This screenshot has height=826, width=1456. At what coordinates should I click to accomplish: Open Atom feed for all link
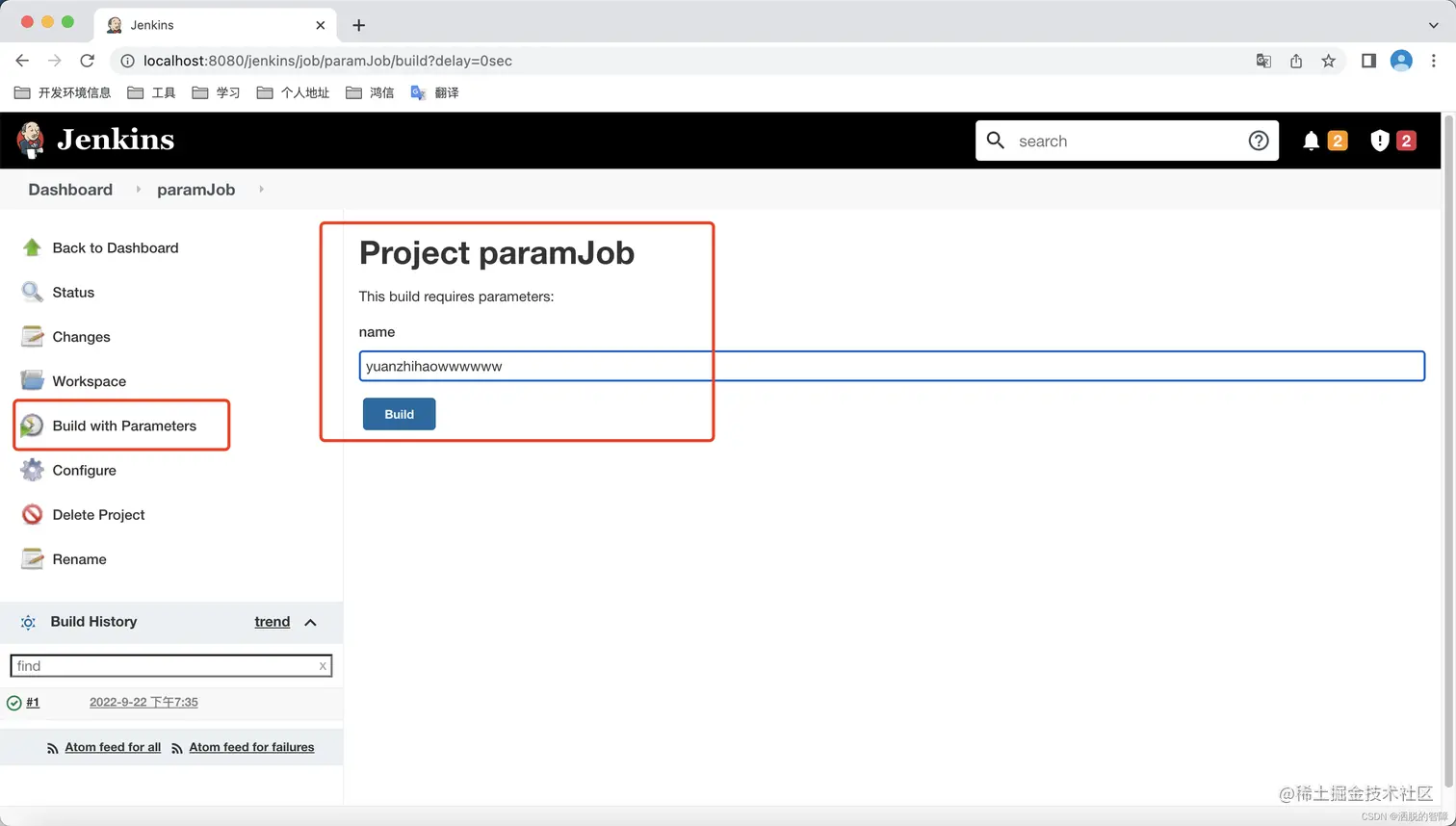[x=113, y=747]
